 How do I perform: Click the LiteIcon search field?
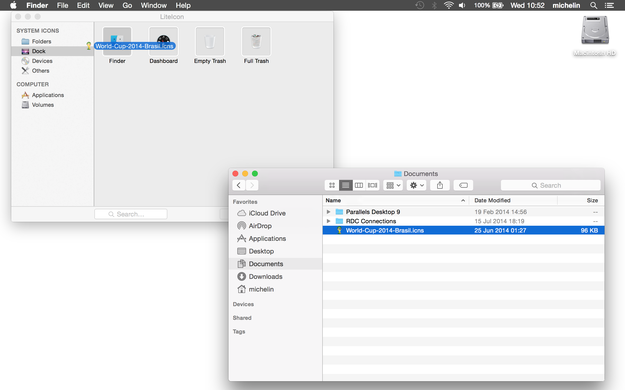pos(131,214)
